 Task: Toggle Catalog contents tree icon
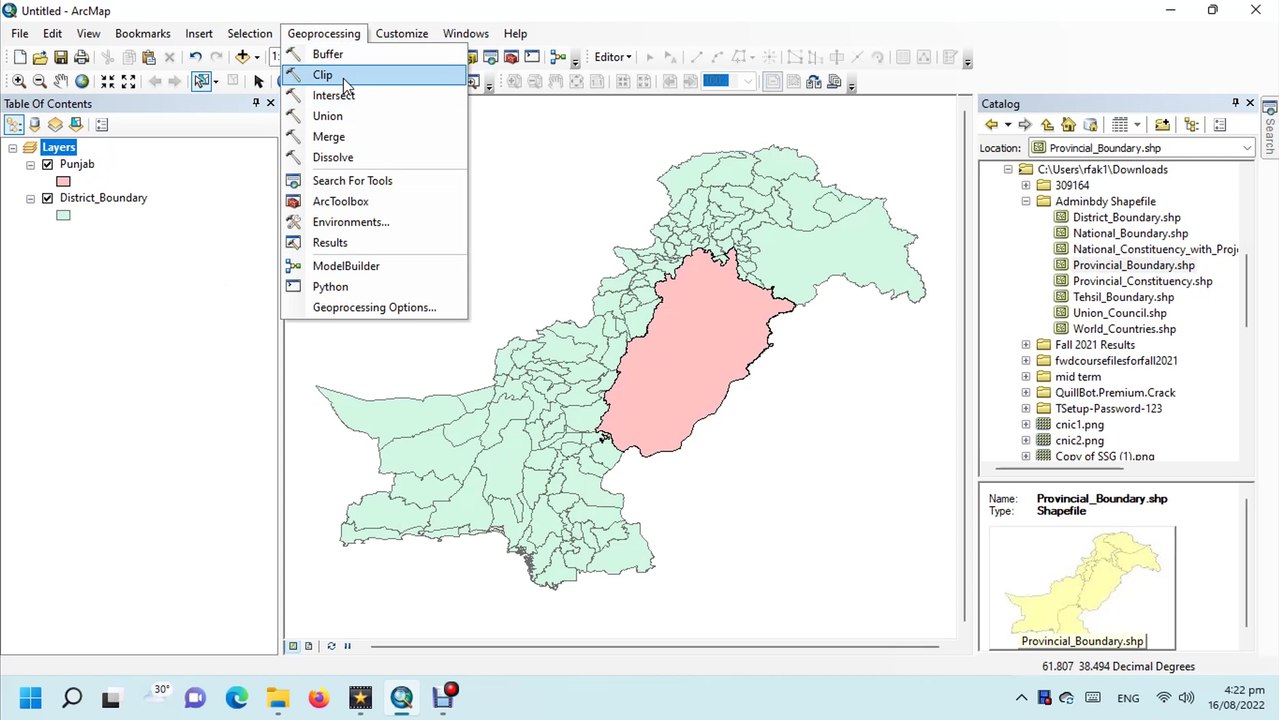click(1191, 125)
